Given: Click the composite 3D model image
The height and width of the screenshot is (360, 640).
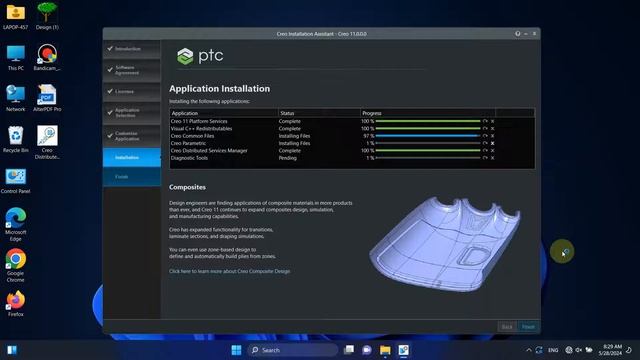Looking at the screenshot, I should [445, 244].
